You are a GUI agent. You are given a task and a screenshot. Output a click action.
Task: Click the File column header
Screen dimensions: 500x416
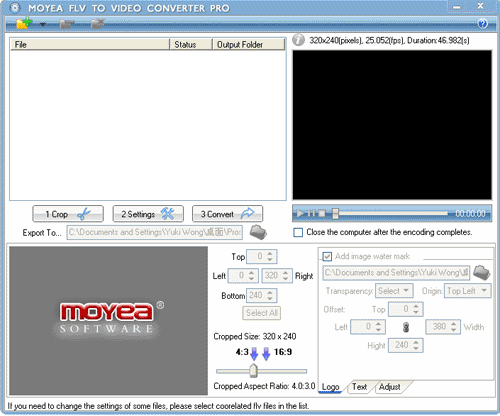coord(90,44)
